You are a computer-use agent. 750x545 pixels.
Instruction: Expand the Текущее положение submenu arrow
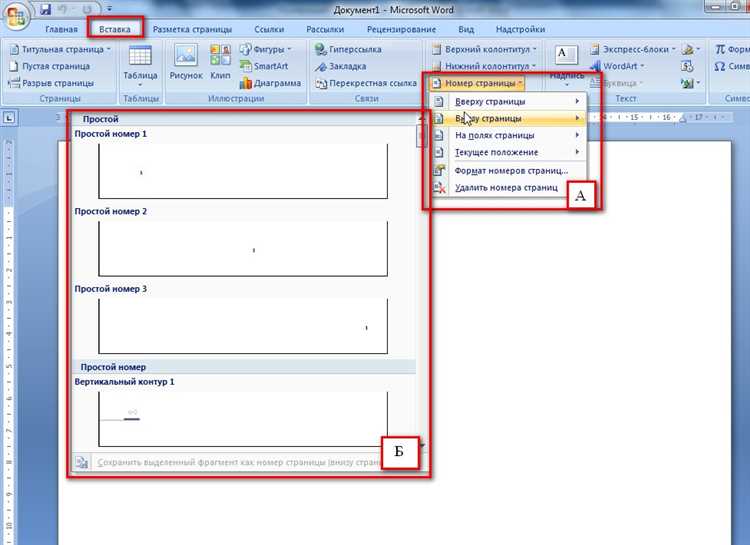coord(577,152)
